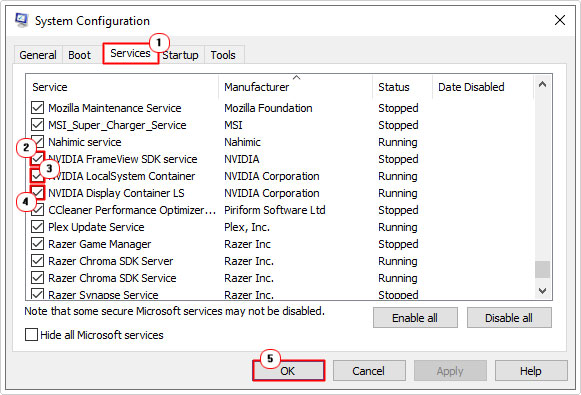Viewport: 581px width, 395px height.
Task: Close the System Configuration window
Action: point(560,20)
